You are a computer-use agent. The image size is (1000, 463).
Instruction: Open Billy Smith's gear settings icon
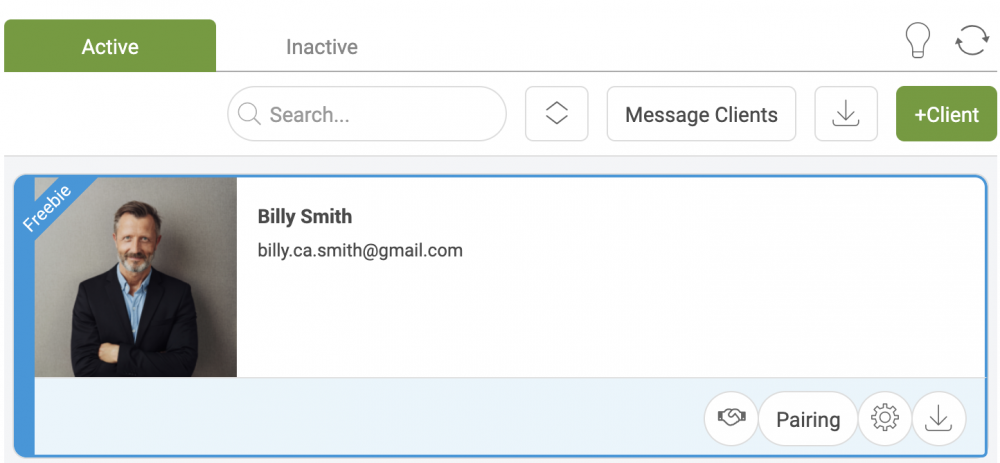885,418
